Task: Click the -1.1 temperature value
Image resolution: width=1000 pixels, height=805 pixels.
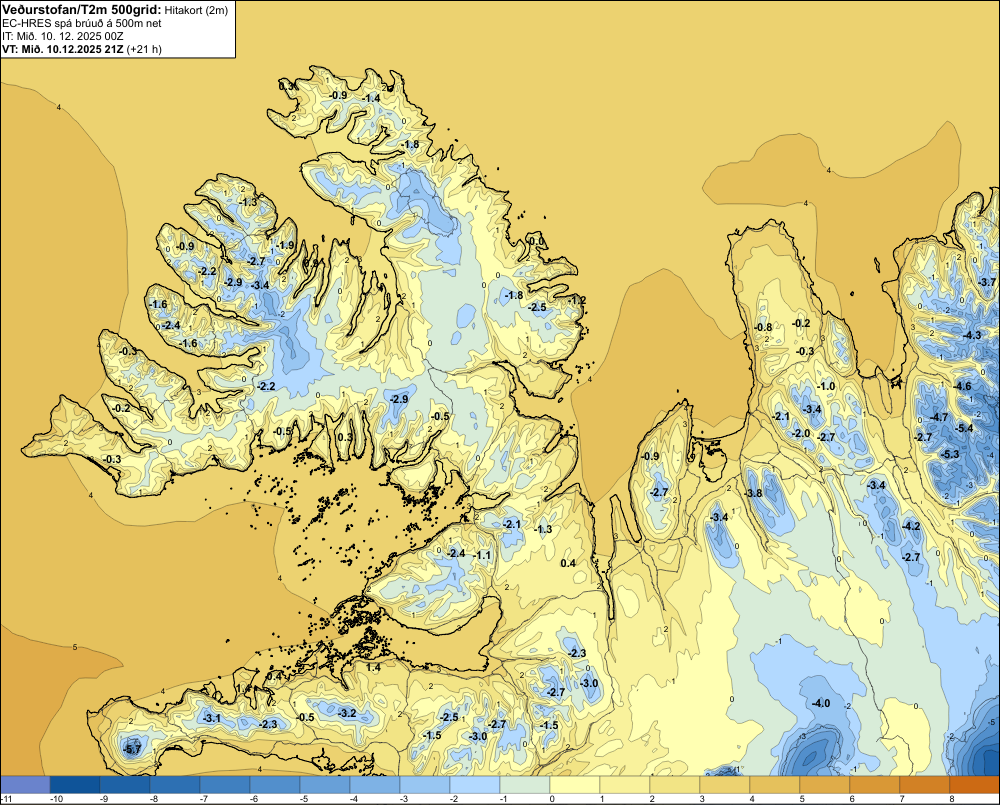Action: pos(483,555)
